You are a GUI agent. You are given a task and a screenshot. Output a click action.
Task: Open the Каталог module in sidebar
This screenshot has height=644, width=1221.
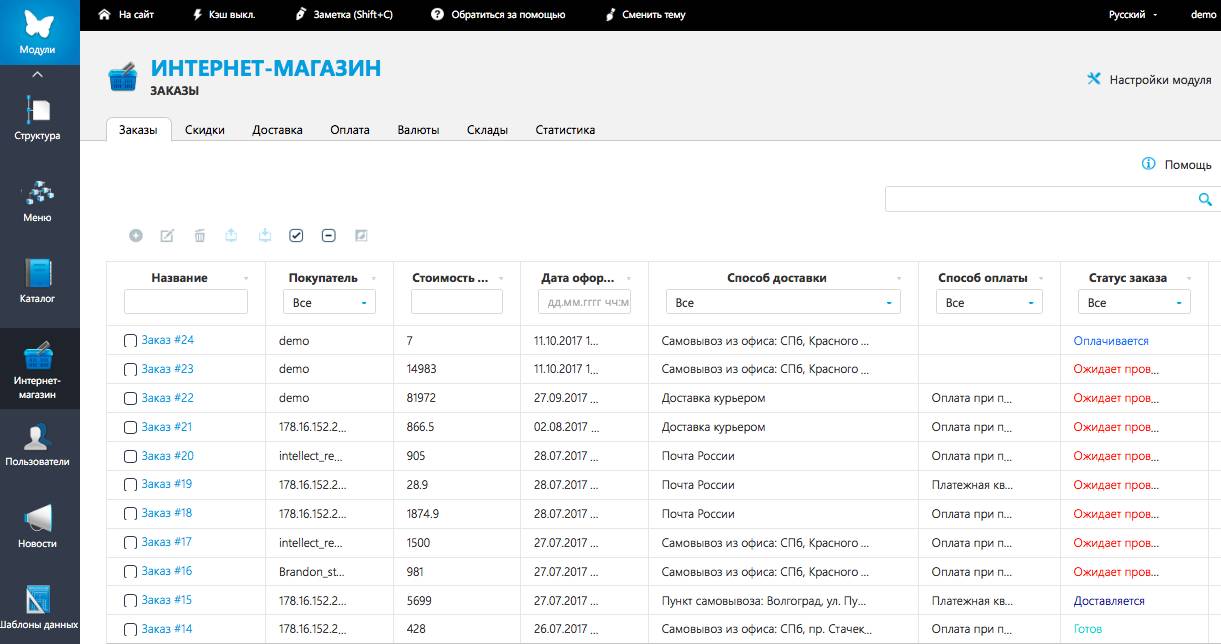(38, 281)
